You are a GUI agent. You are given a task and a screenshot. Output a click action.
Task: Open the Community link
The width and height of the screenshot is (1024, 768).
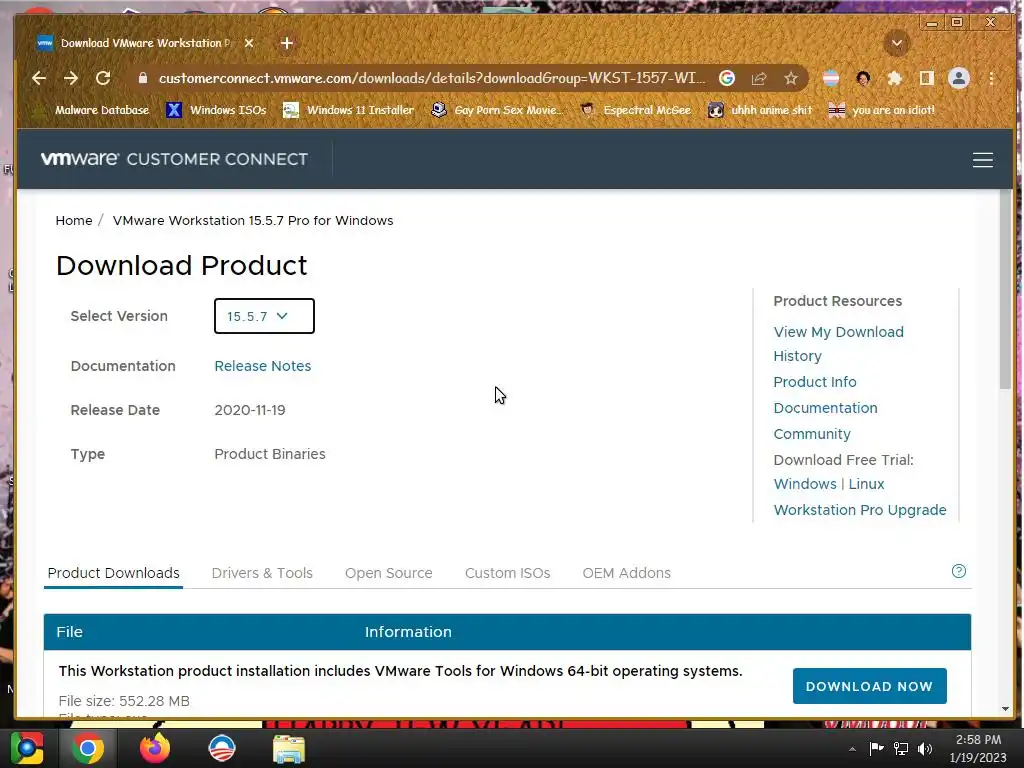click(x=812, y=434)
